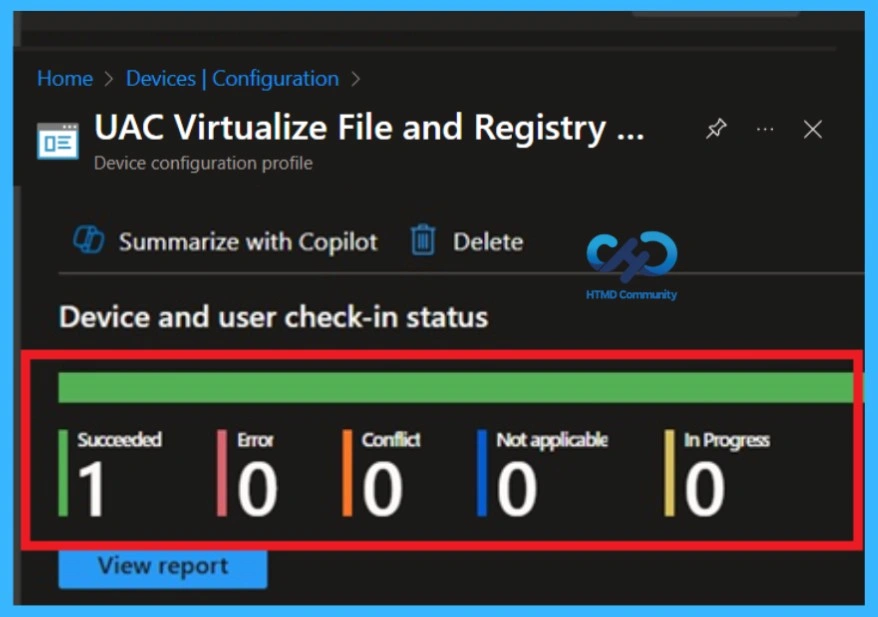The height and width of the screenshot is (617, 878).
Task: Click Summarize with Copilot
Action: click(x=247, y=240)
